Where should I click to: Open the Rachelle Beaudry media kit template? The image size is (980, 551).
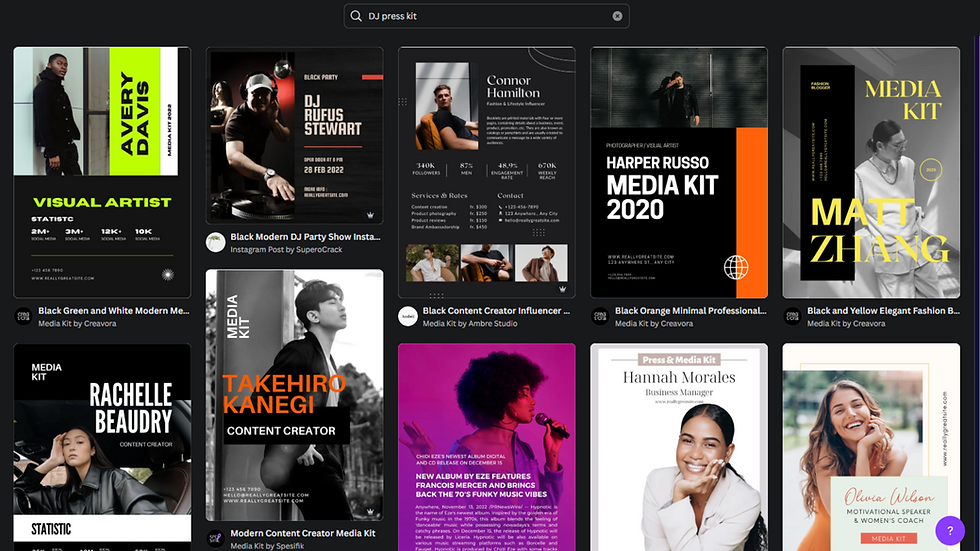click(102, 447)
